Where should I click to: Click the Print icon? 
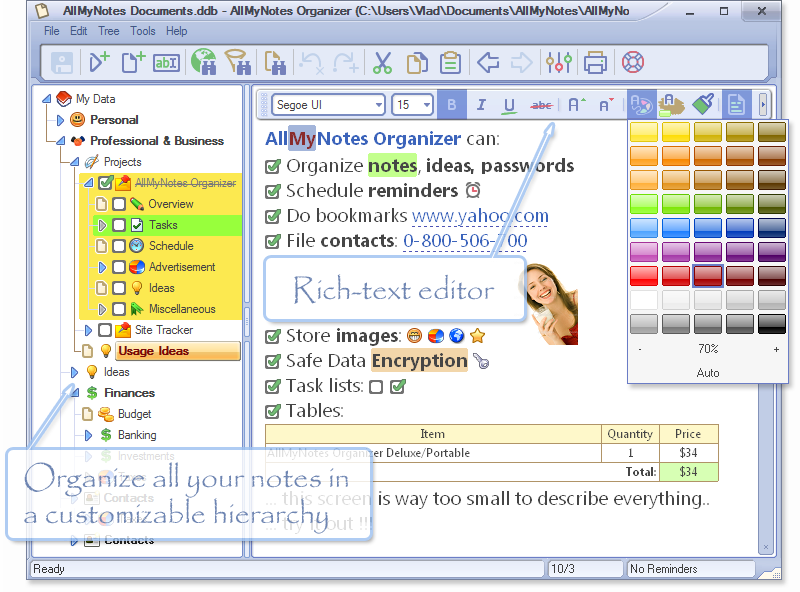tap(595, 63)
